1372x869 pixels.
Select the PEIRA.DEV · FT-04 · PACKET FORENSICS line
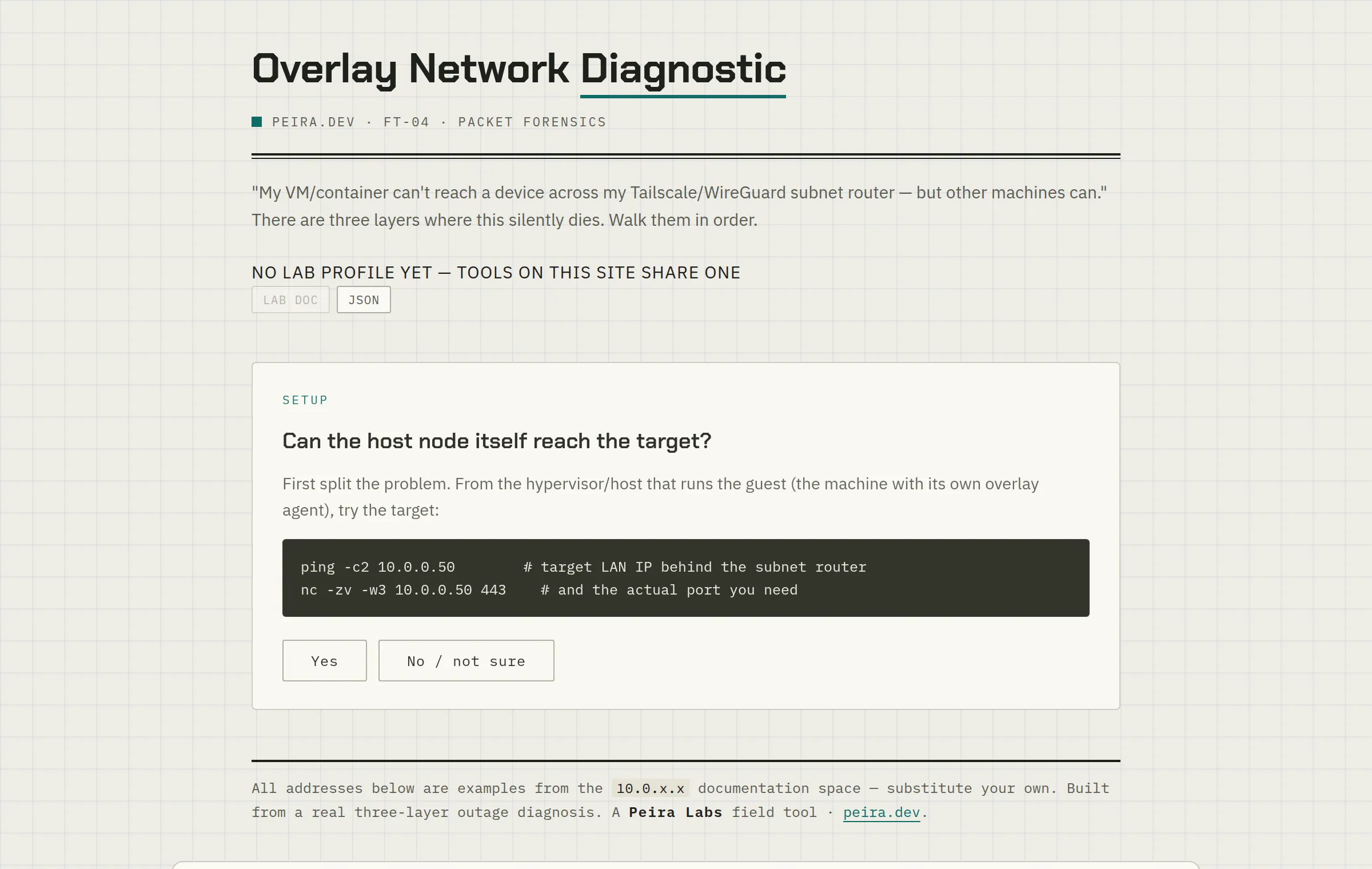click(x=438, y=122)
